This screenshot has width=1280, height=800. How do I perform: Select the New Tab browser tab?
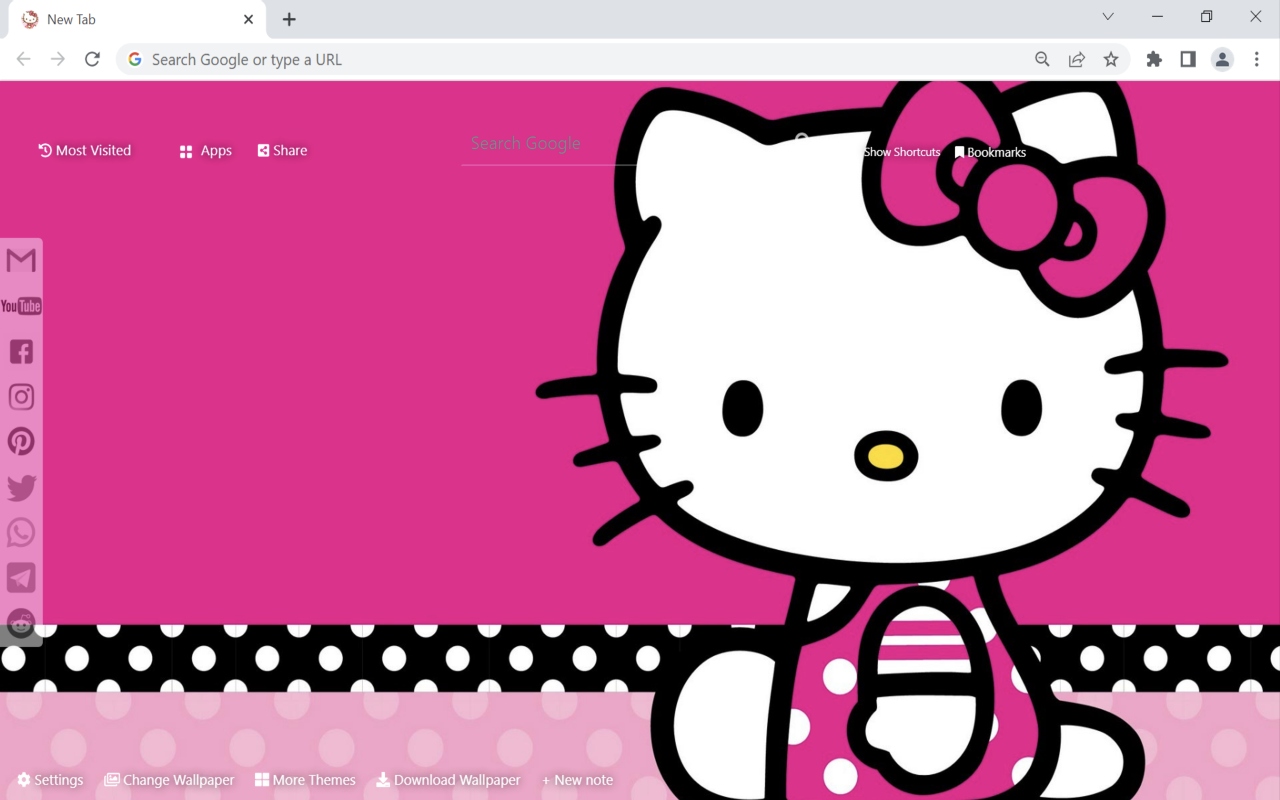[137, 20]
